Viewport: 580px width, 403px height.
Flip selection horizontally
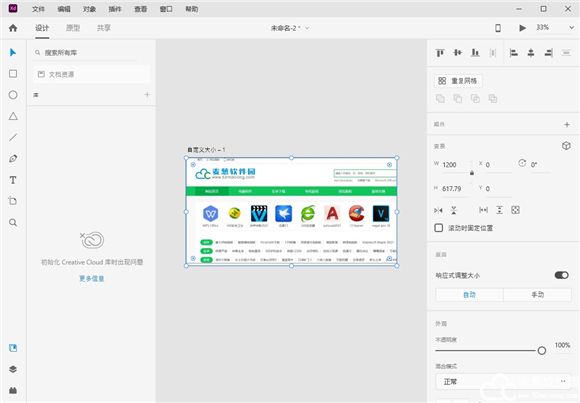click(438, 210)
